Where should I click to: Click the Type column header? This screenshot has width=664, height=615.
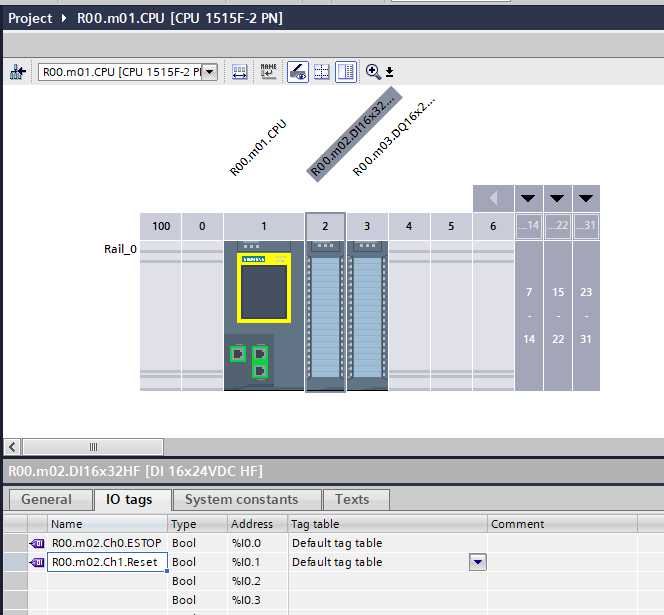[x=198, y=524]
